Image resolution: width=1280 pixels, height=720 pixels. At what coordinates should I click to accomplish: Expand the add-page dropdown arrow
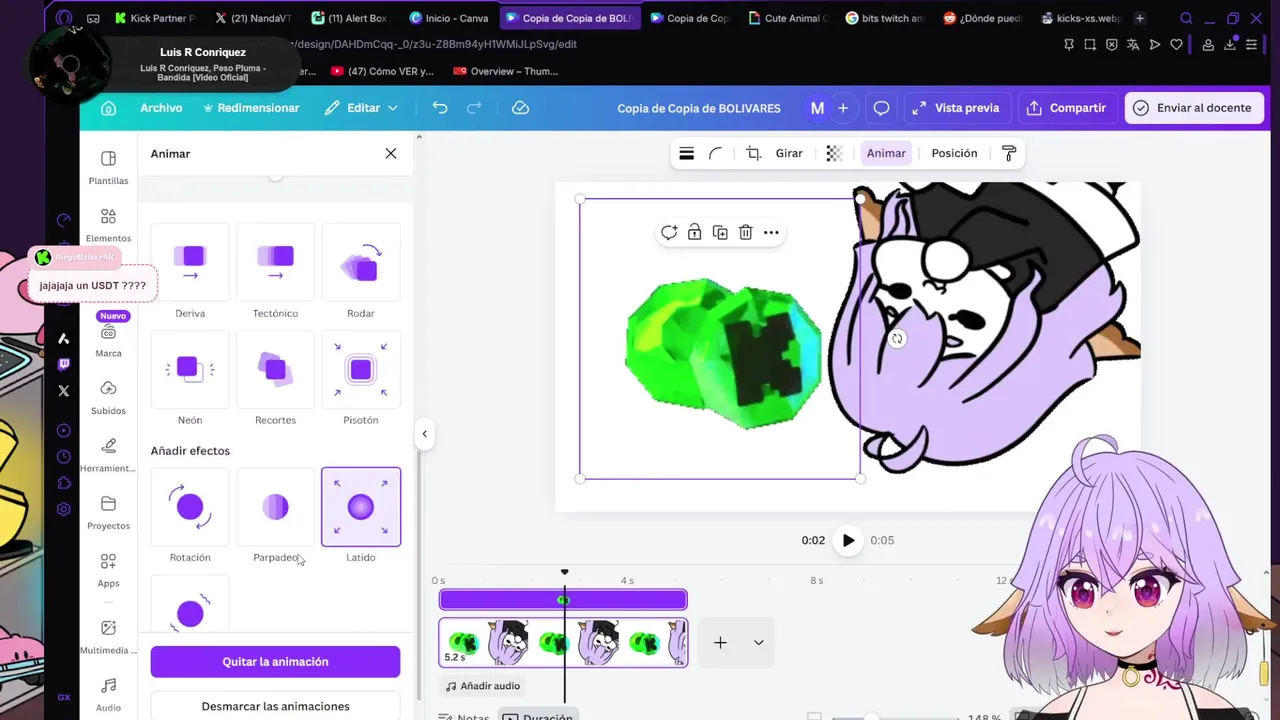[x=758, y=642]
